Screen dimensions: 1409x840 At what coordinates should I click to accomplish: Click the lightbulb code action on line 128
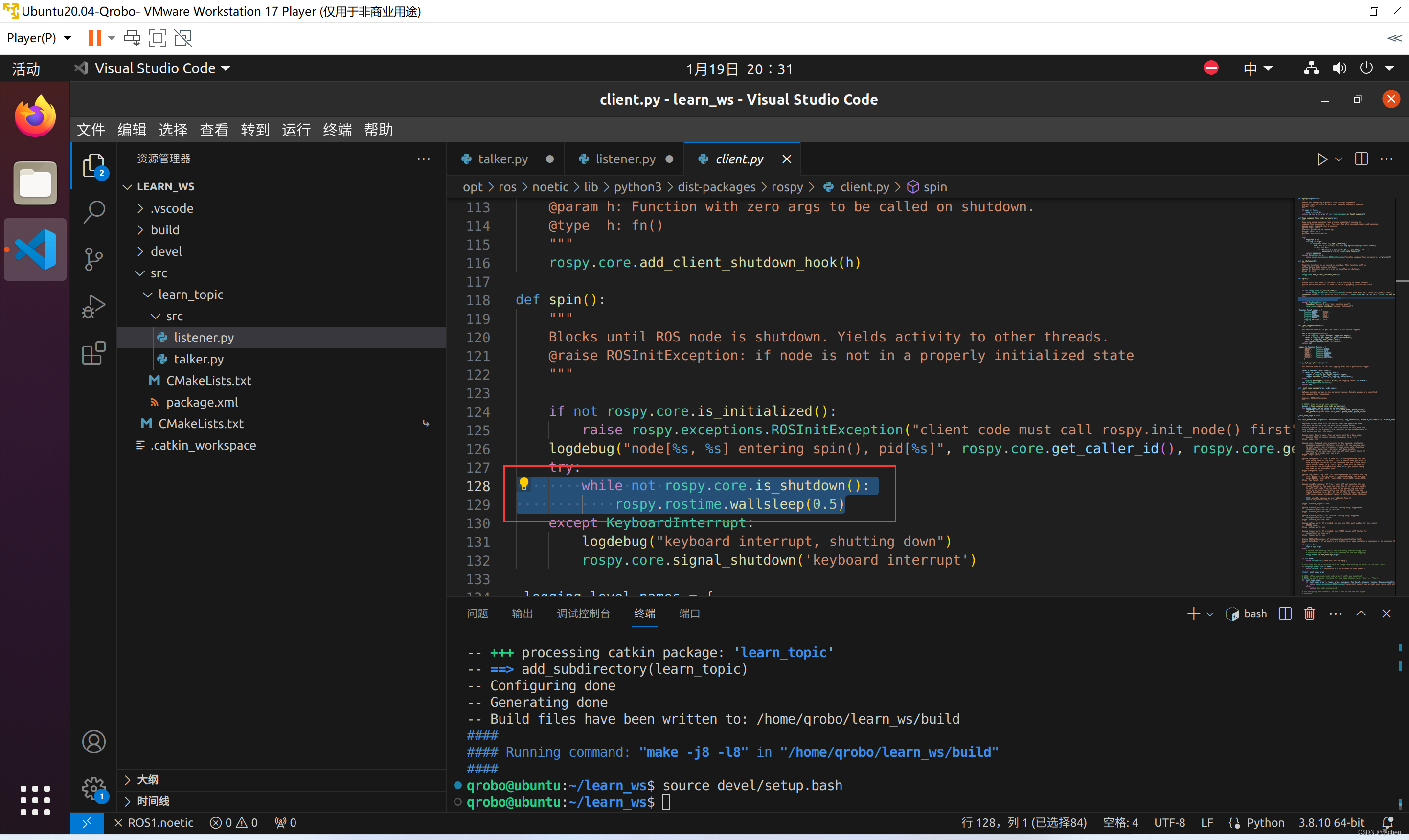(524, 484)
